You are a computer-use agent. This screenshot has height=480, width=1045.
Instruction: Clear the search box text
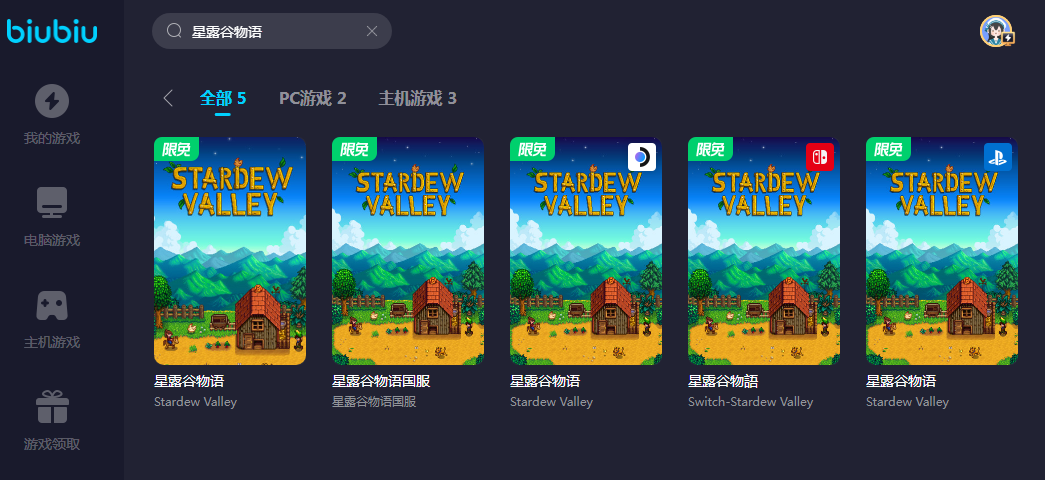[372, 31]
